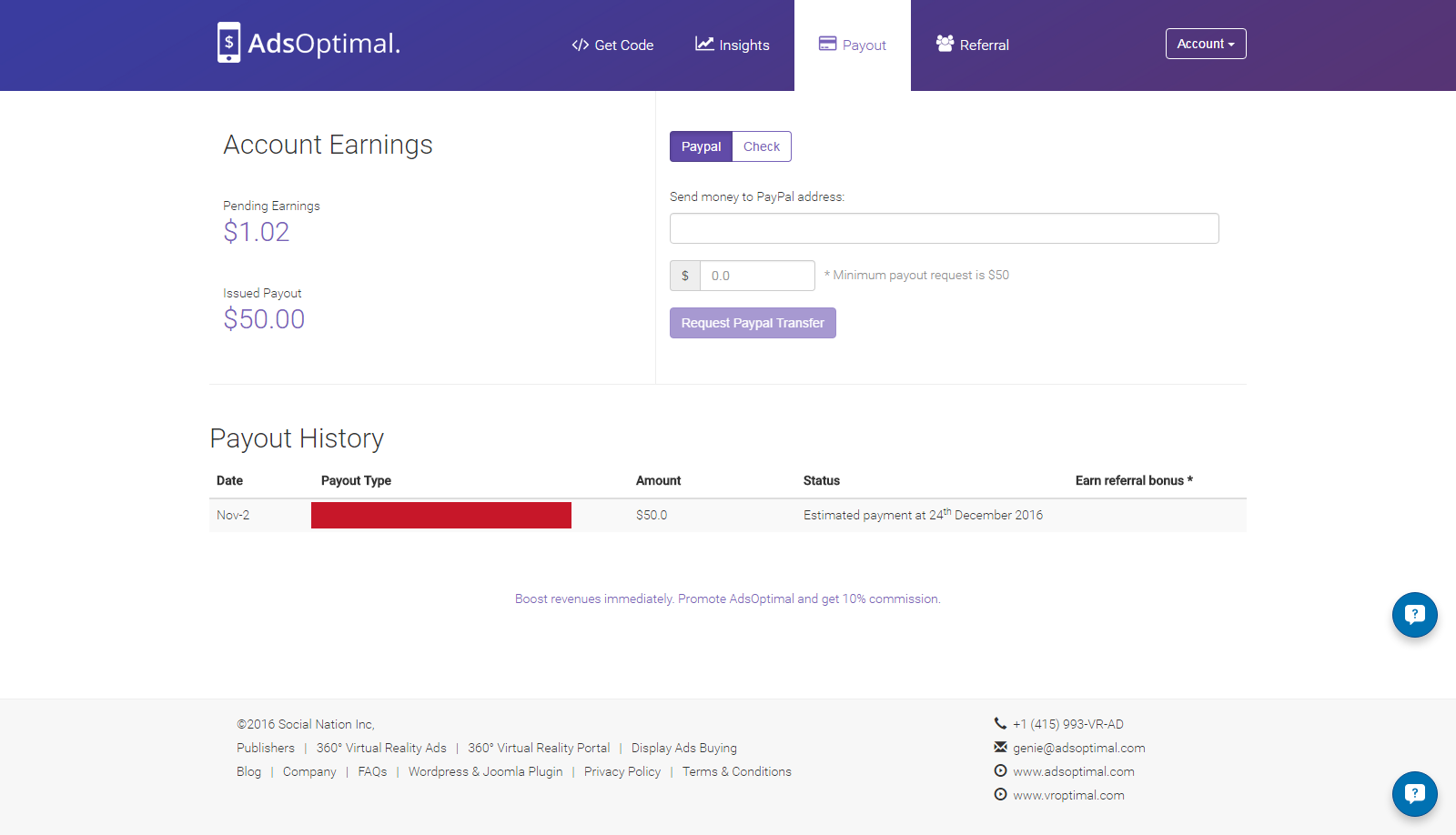Click the Referral people icon
1456x835 pixels.
point(945,44)
